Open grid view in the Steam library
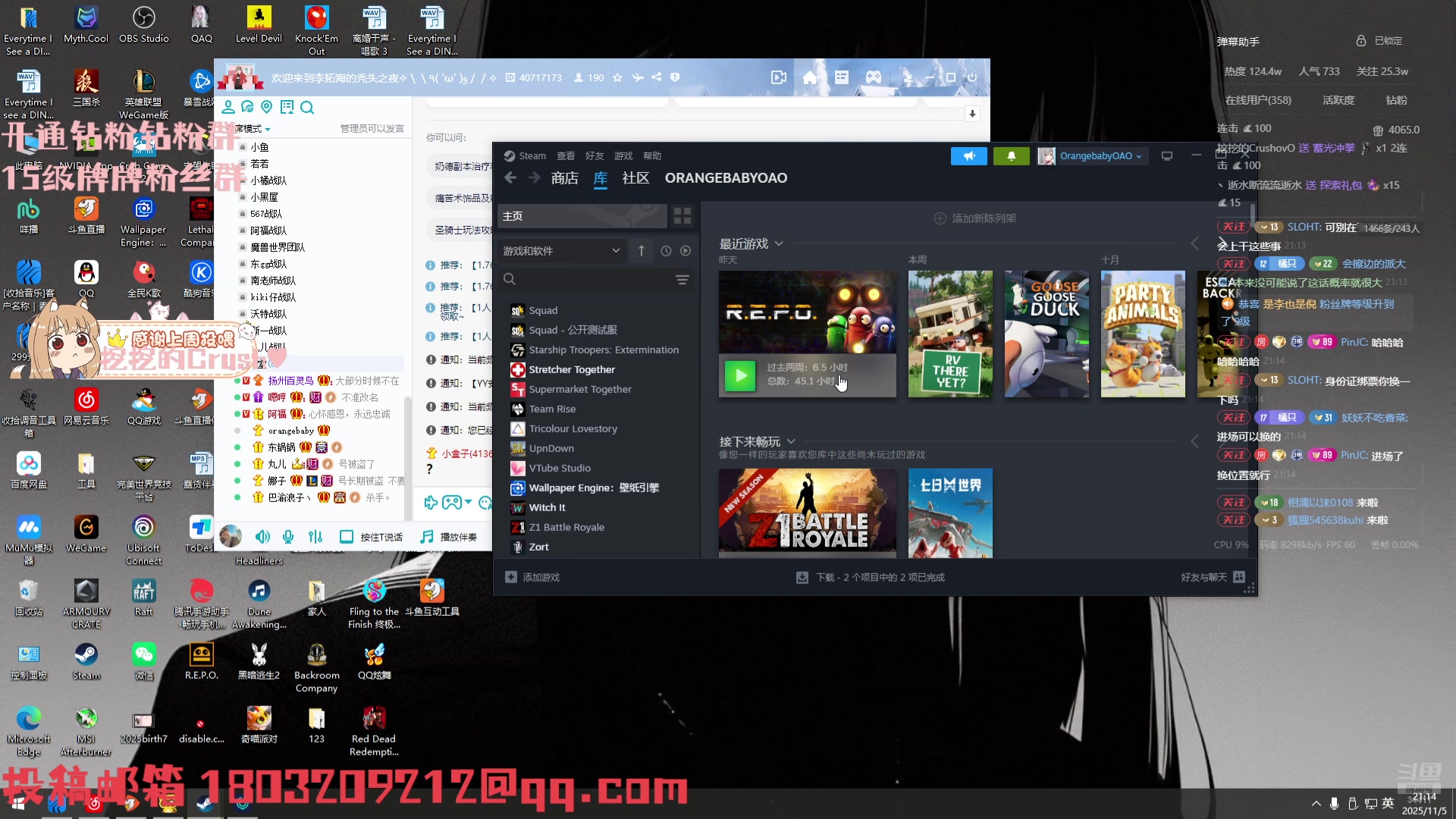Image resolution: width=1456 pixels, height=819 pixels. tap(682, 216)
